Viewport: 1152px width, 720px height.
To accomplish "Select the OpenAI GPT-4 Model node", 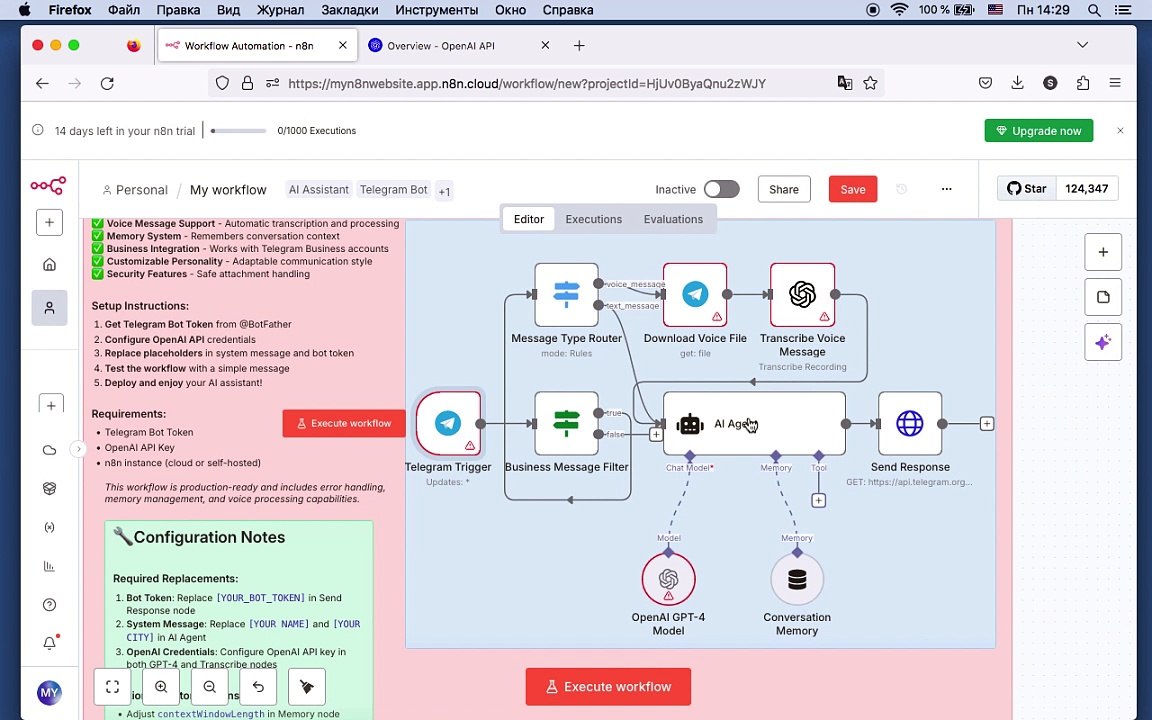I will coord(669,579).
